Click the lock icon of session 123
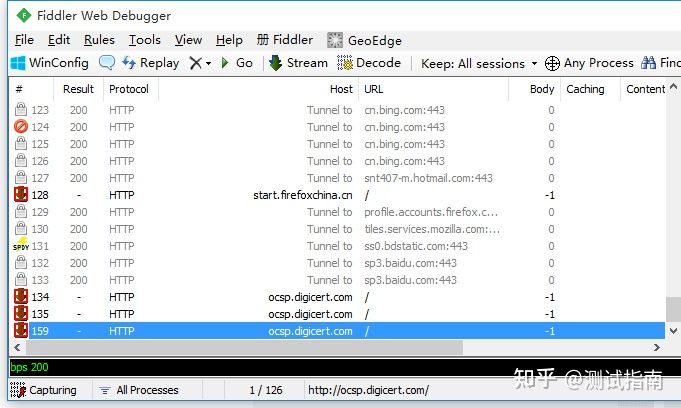This screenshot has height=408, width=681. 20,109
